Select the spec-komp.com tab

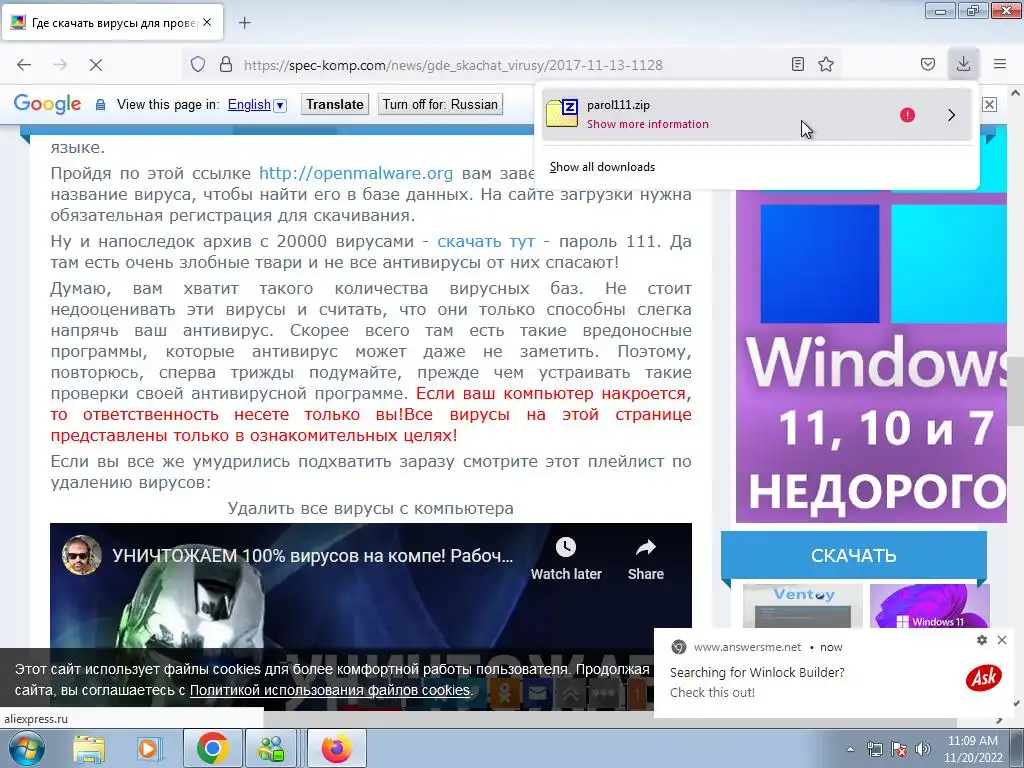point(112,22)
